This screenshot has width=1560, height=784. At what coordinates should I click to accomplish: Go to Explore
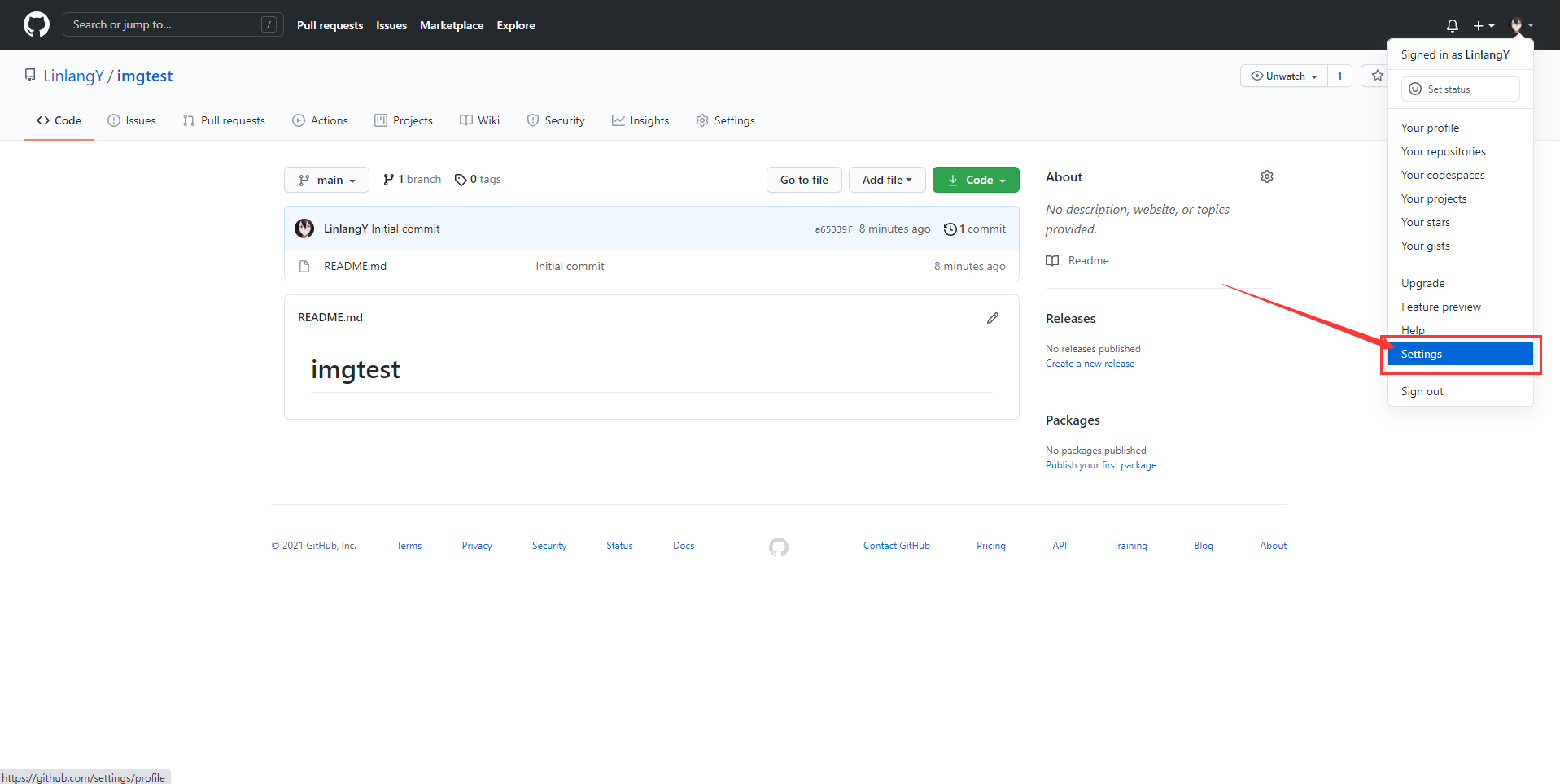tap(516, 25)
